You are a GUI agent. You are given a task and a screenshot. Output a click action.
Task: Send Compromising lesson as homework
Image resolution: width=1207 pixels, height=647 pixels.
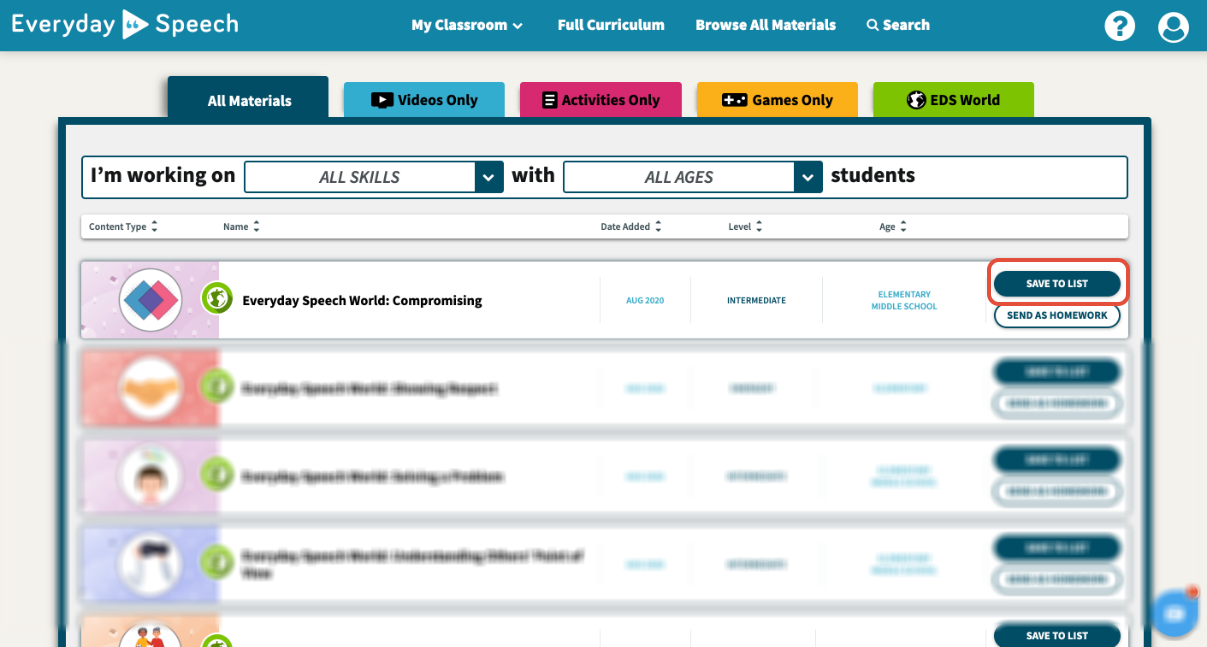1057,315
